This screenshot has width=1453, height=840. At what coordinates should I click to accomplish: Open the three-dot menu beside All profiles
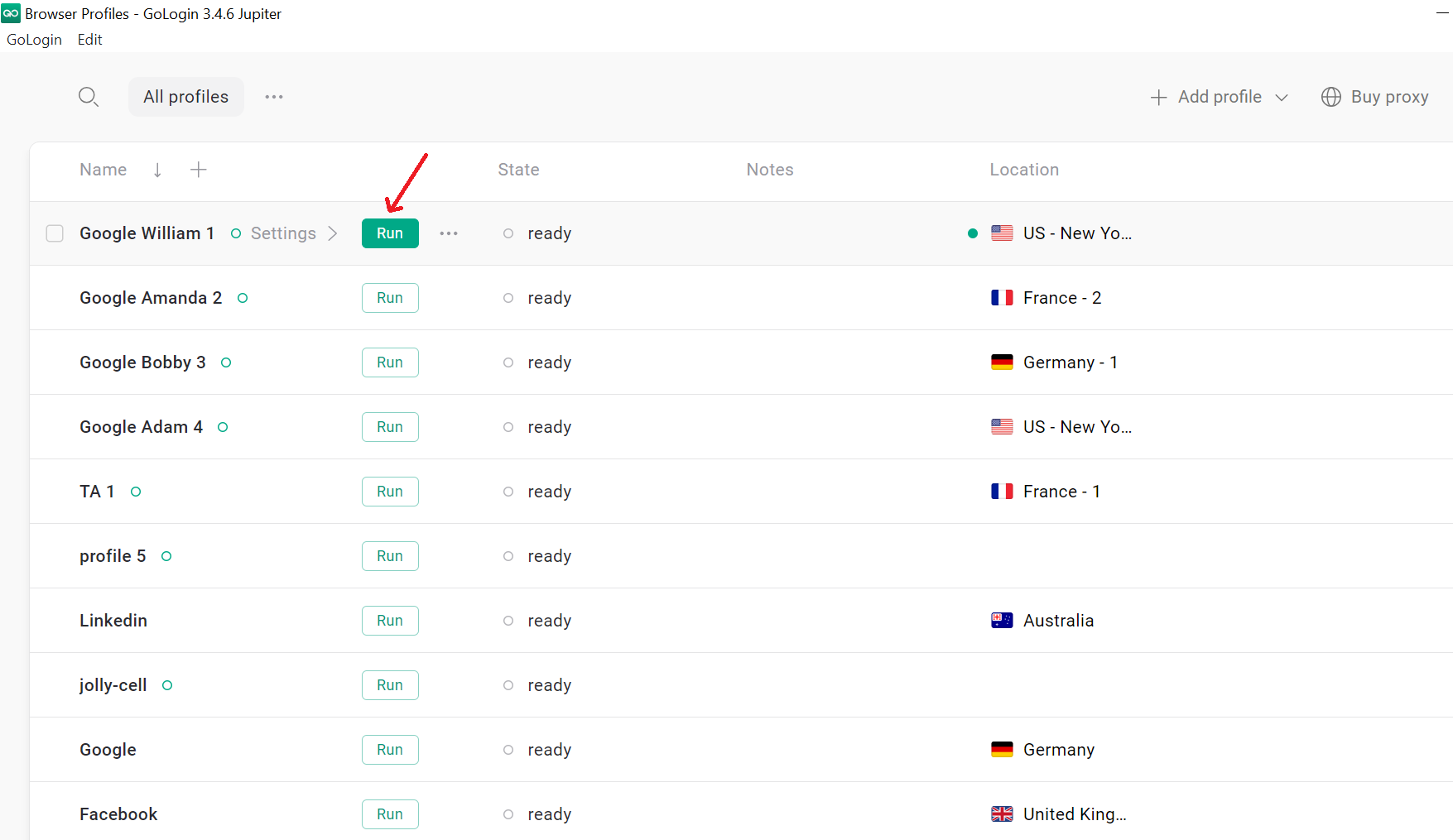pyautogui.click(x=274, y=97)
